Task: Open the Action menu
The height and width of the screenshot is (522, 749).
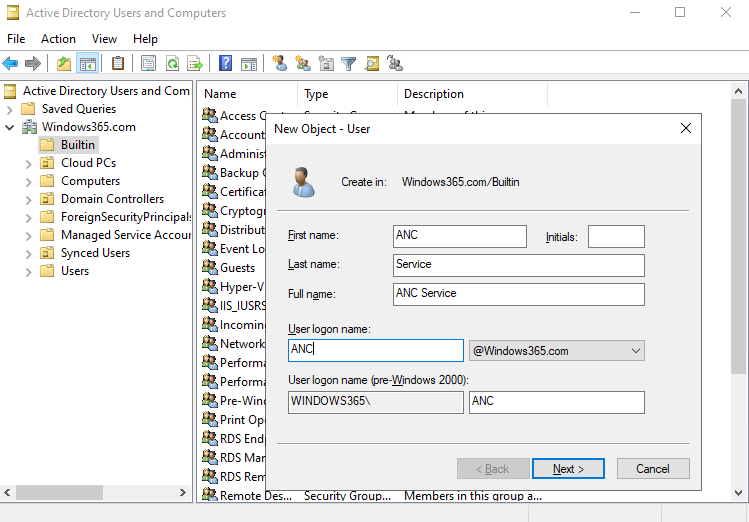Action: point(58,39)
